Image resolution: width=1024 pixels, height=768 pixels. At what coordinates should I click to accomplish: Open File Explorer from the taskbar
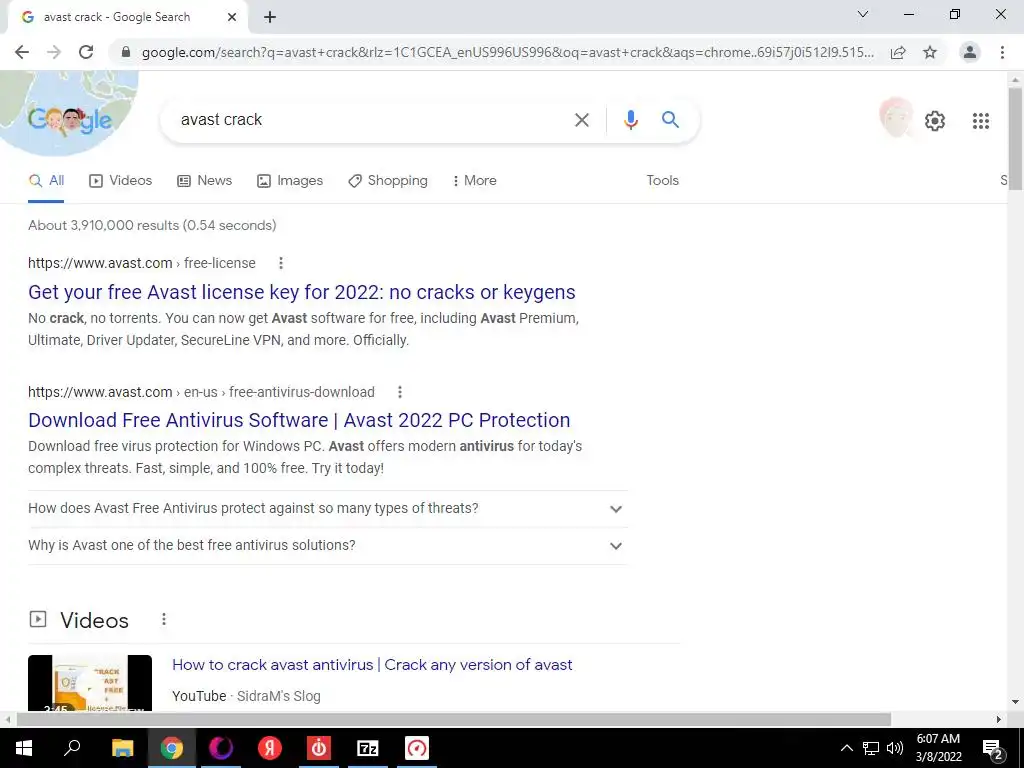click(122, 748)
